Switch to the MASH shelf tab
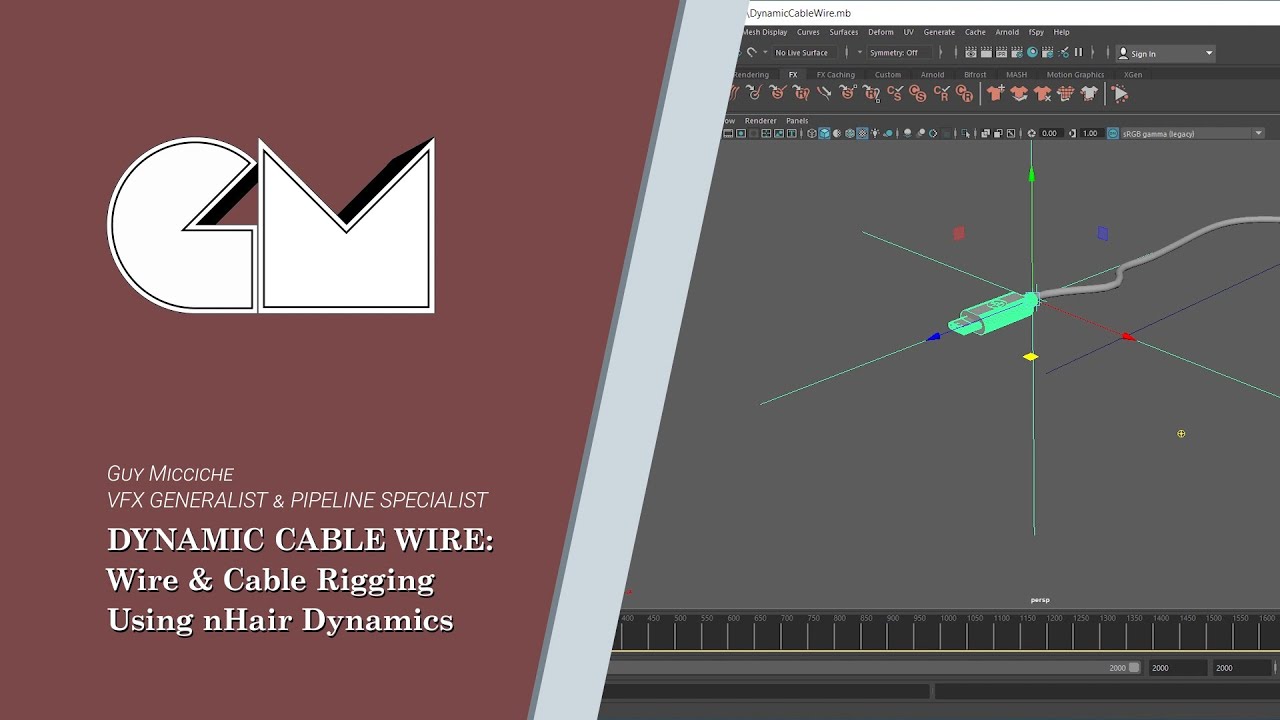The width and height of the screenshot is (1280, 720). tap(1017, 74)
